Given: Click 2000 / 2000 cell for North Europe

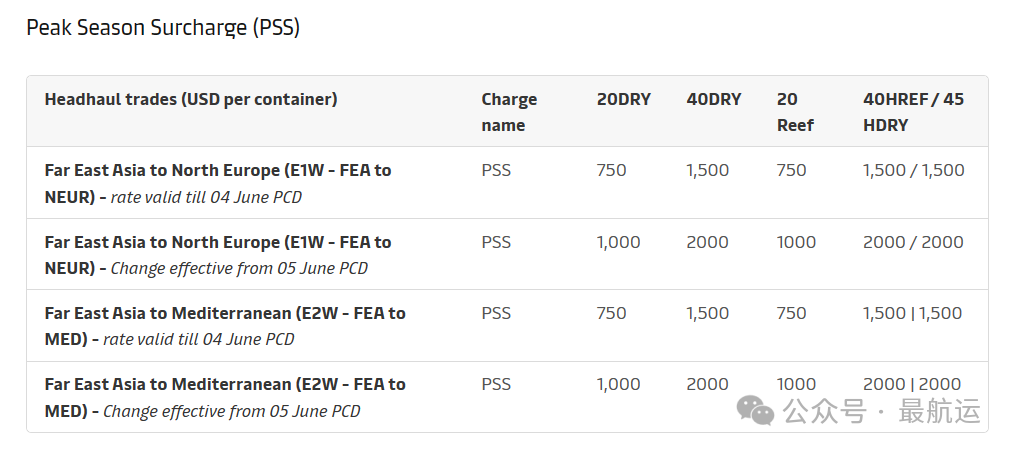Looking at the screenshot, I should click(913, 242).
